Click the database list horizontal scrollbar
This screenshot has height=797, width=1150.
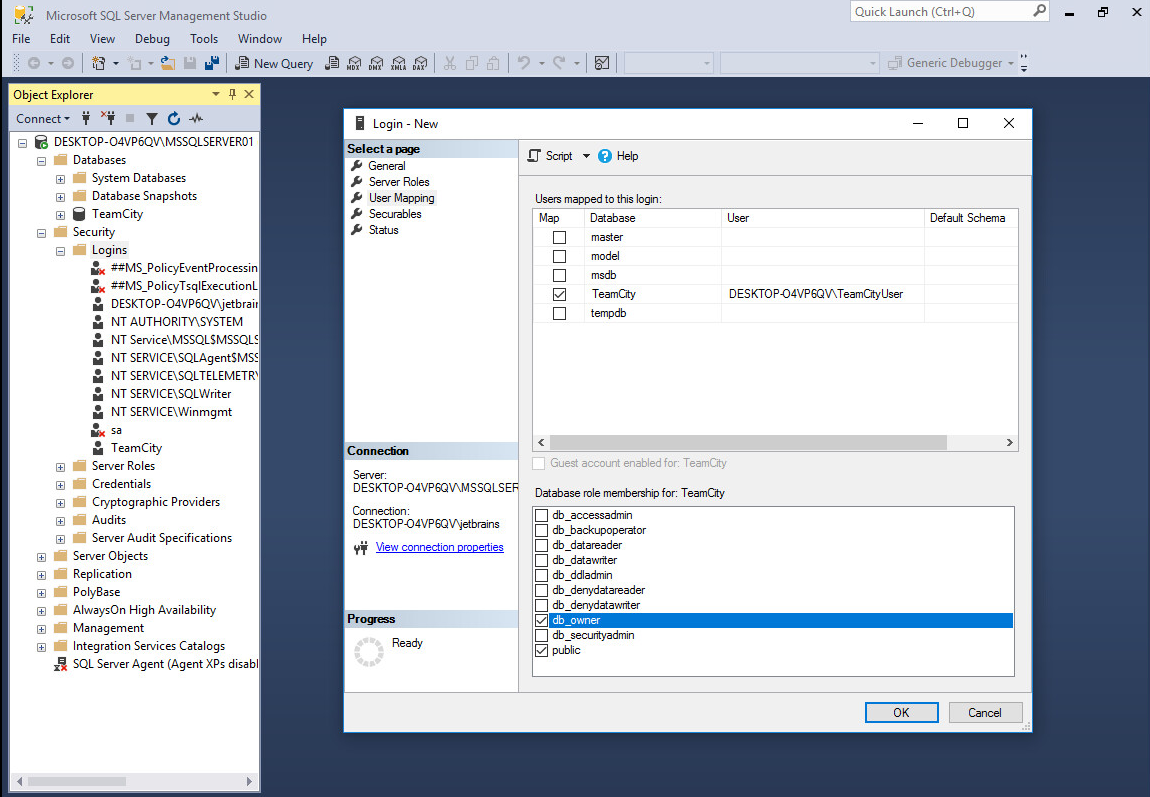tap(747, 442)
